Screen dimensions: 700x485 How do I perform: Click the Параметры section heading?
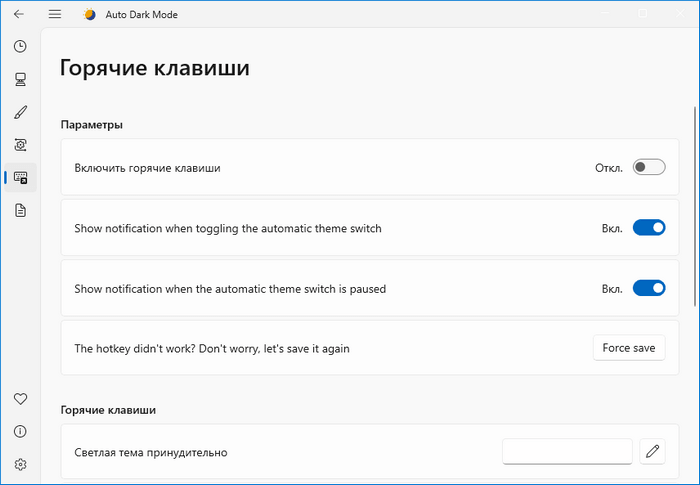click(x=92, y=125)
